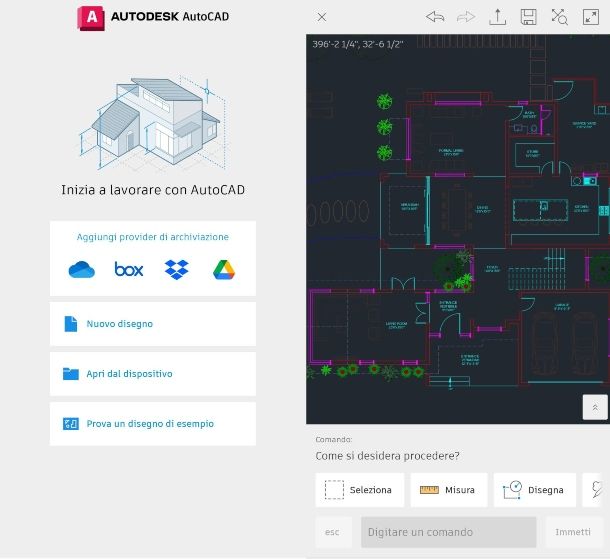Click Come si desidera procedere prompt
Image resolution: width=610 pixels, height=559 pixels.
[387, 456]
